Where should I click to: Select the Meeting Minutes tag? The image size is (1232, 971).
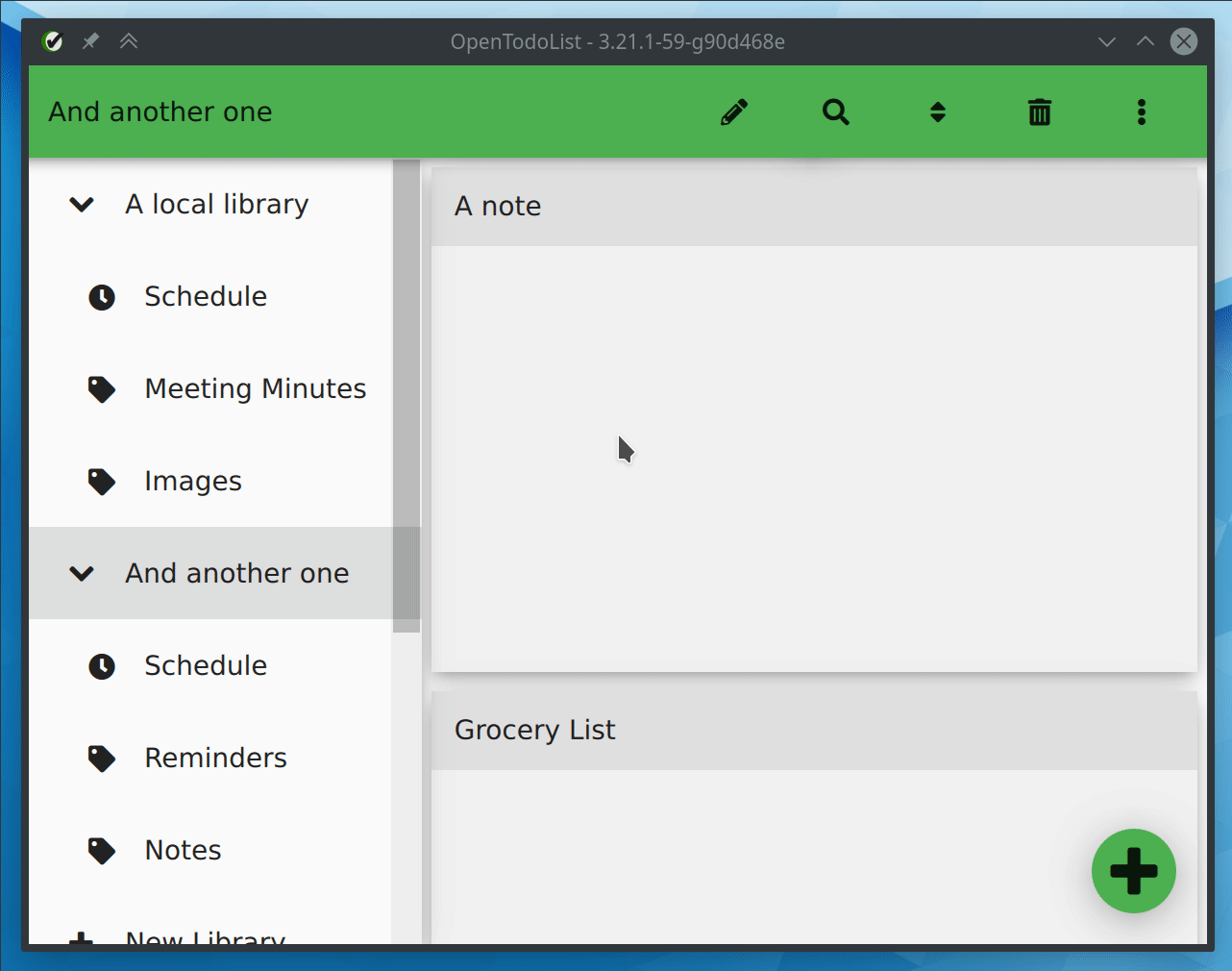210,388
